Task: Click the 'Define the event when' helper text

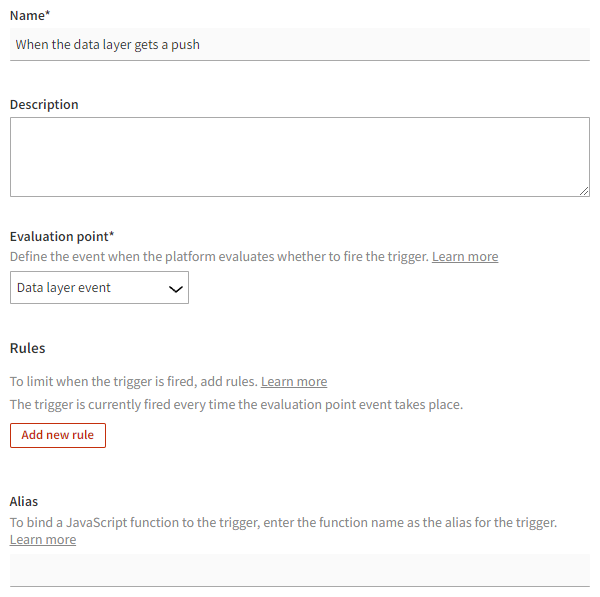Action: coord(219,257)
